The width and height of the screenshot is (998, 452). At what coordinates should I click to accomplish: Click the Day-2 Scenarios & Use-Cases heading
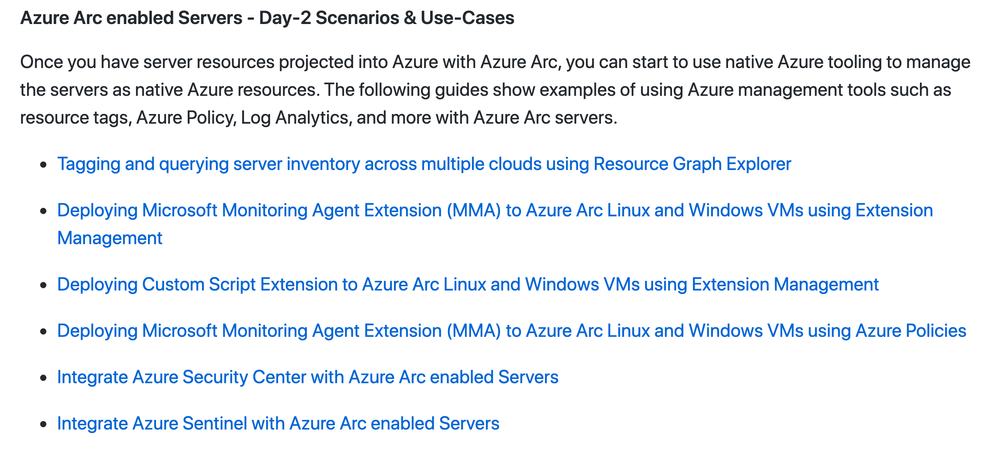[267, 18]
